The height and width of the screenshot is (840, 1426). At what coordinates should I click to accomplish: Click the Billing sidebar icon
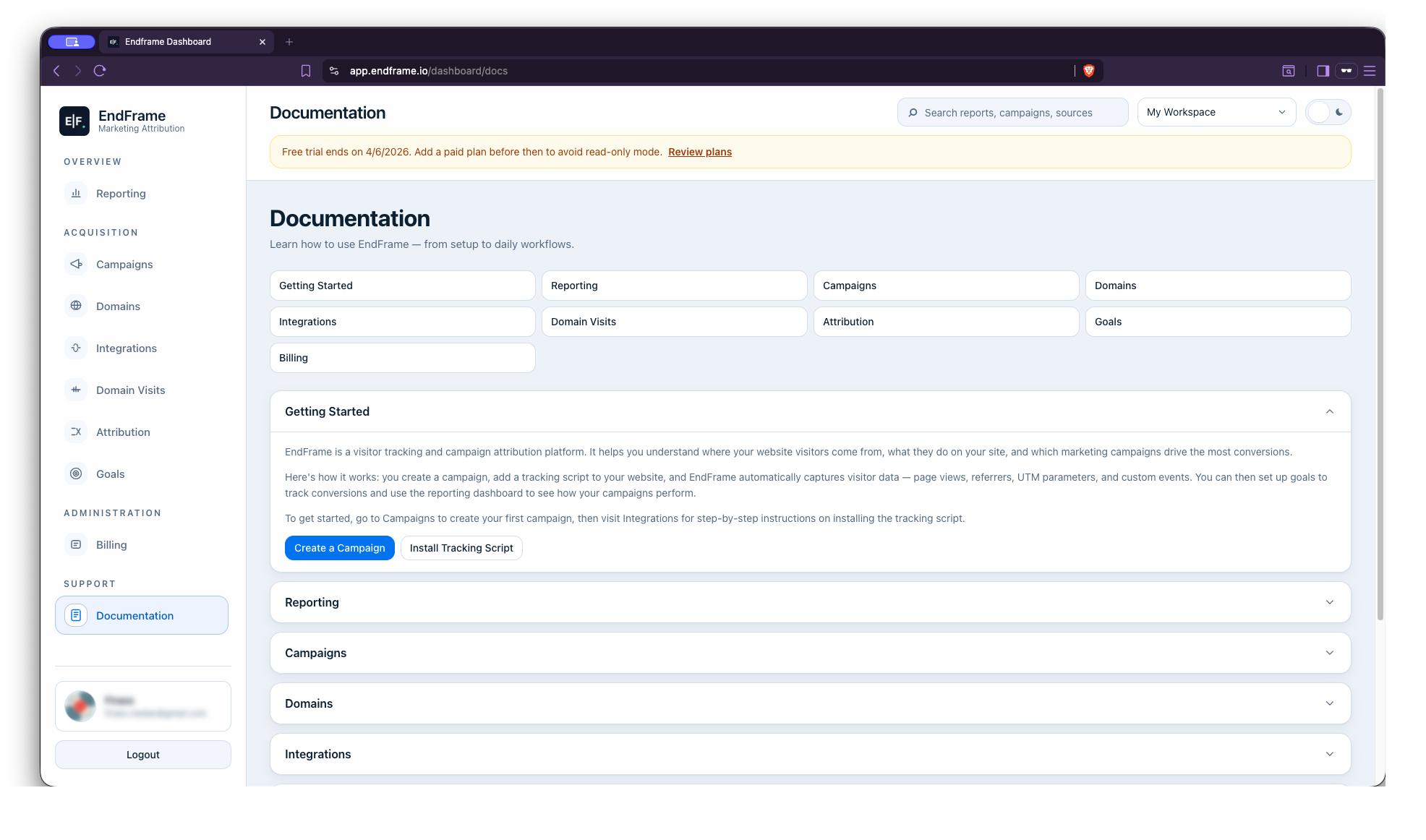76,544
